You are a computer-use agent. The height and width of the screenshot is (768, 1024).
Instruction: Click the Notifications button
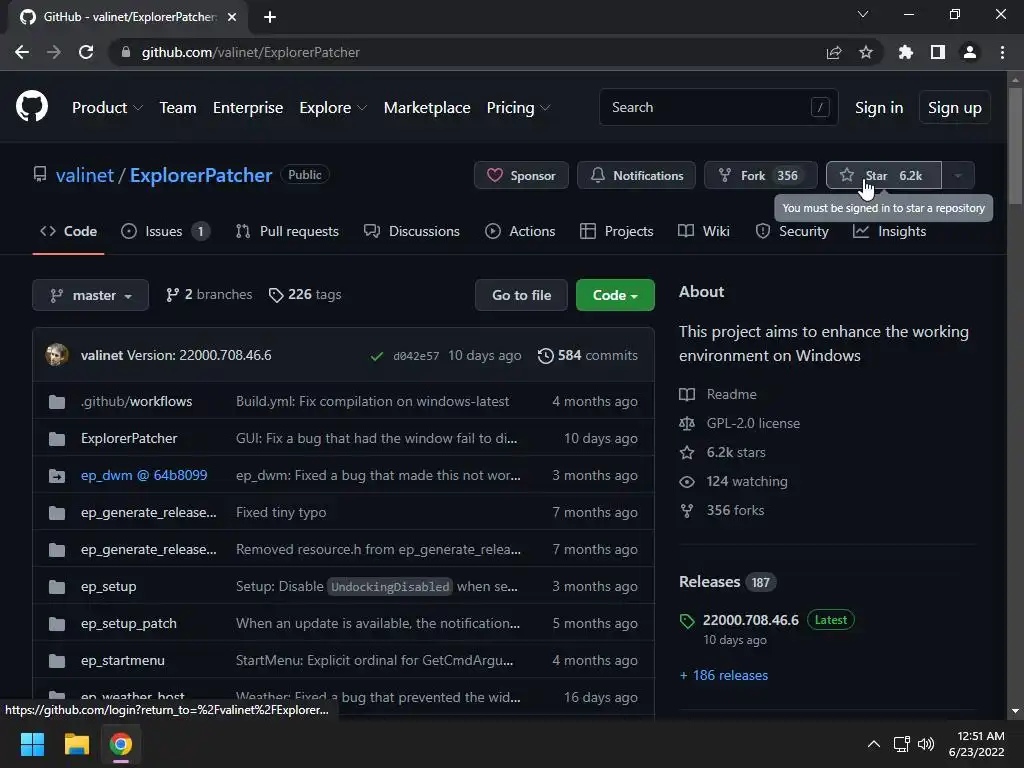pyautogui.click(x=636, y=175)
